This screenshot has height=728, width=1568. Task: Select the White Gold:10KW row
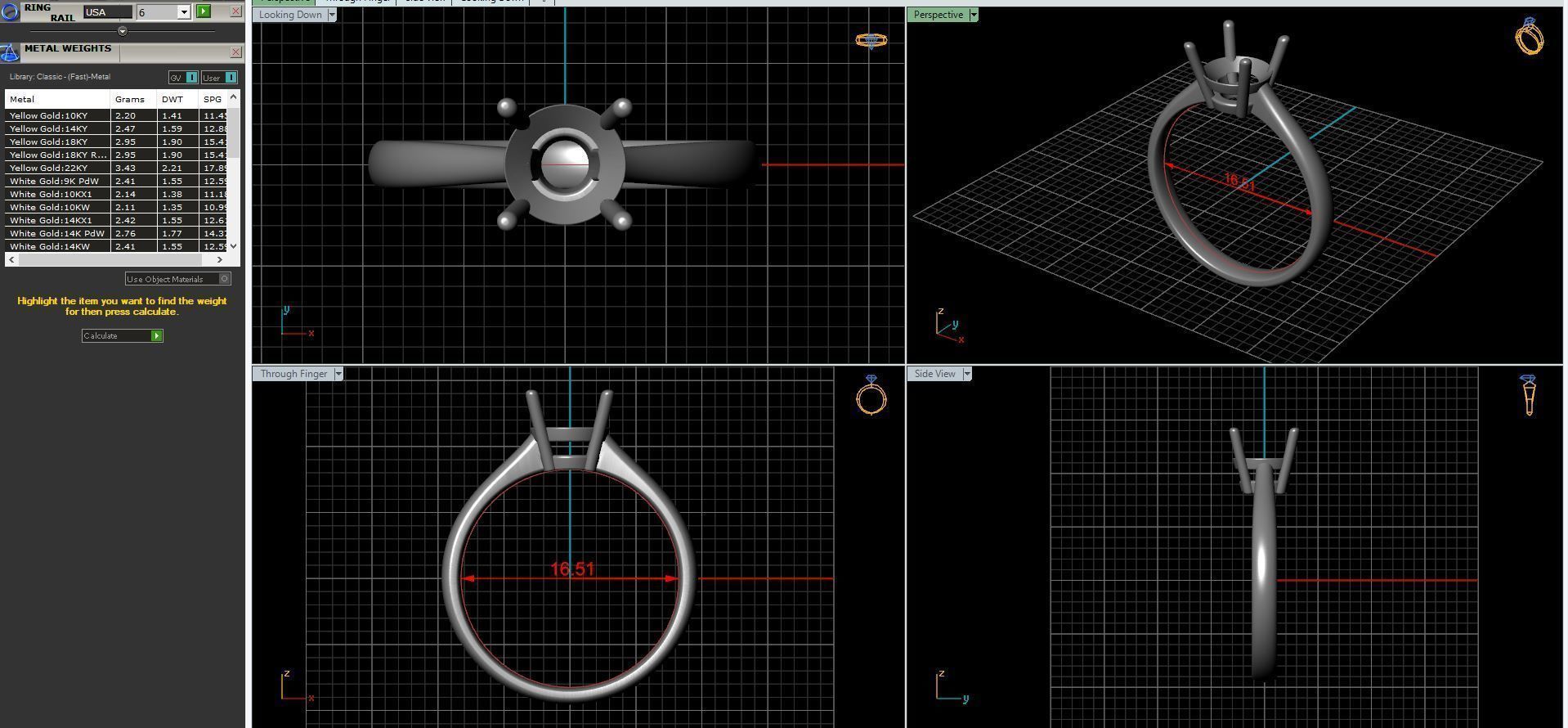point(116,207)
